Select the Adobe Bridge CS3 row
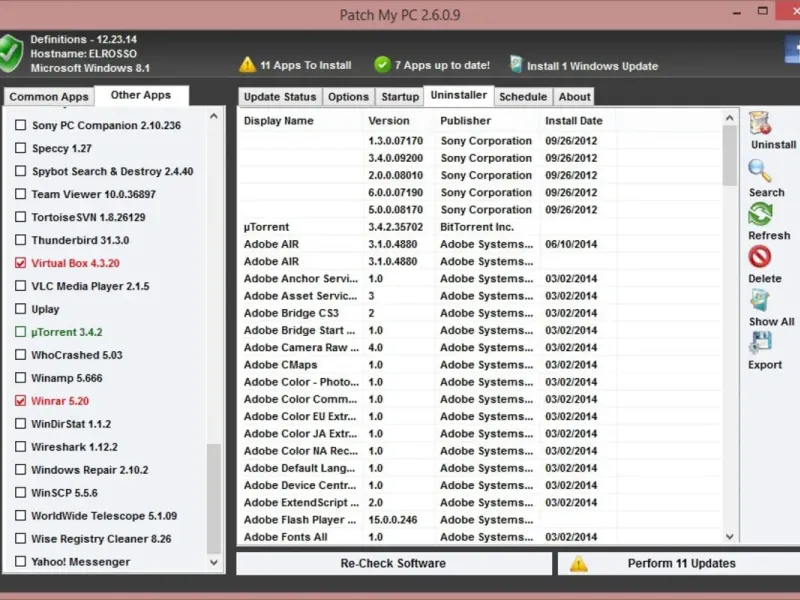Image resolution: width=800 pixels, height=600 pixels. (x=480, y=313)
